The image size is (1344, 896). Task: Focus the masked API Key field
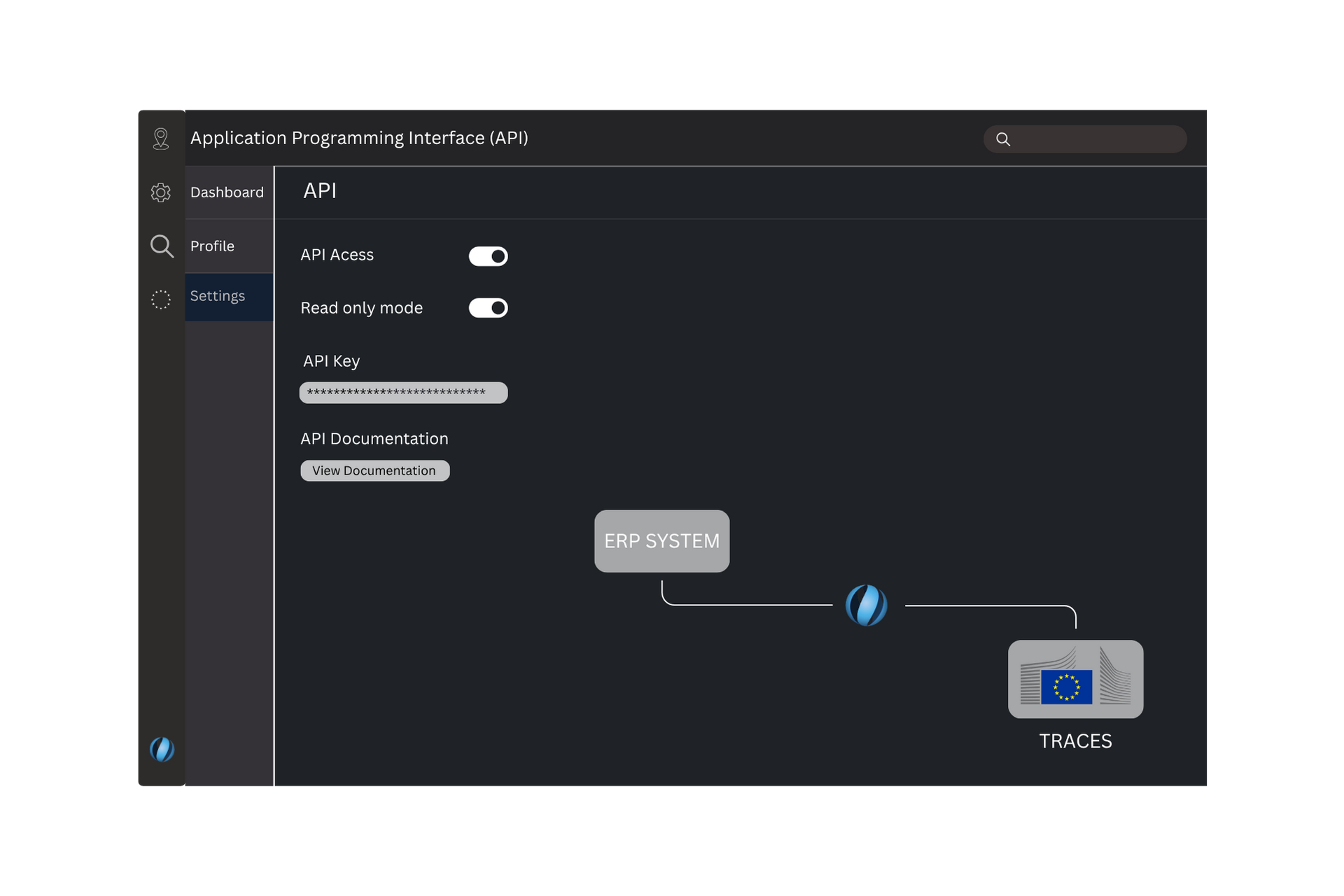click(403, 393)
